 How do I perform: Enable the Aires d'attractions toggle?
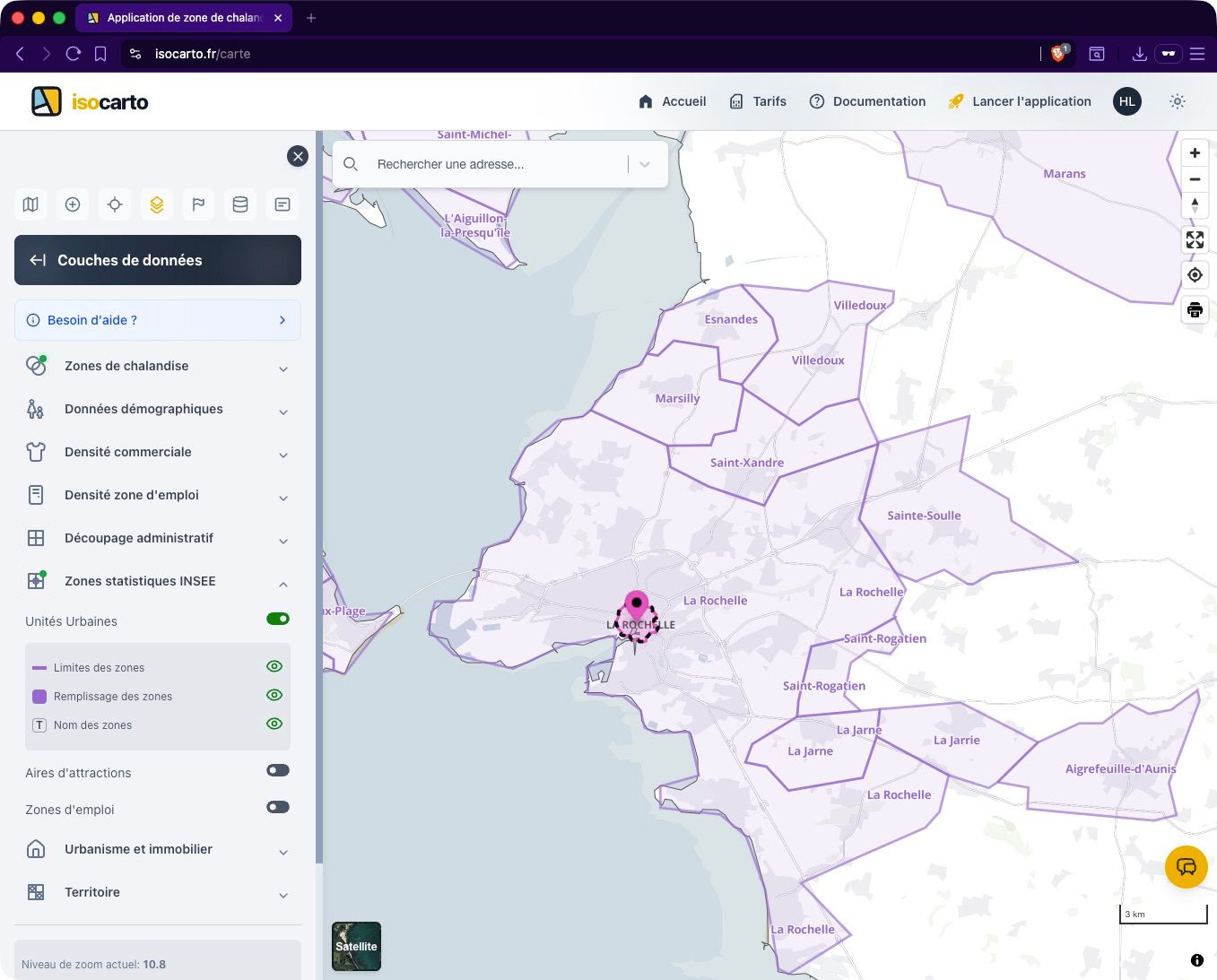pos(278,770)
